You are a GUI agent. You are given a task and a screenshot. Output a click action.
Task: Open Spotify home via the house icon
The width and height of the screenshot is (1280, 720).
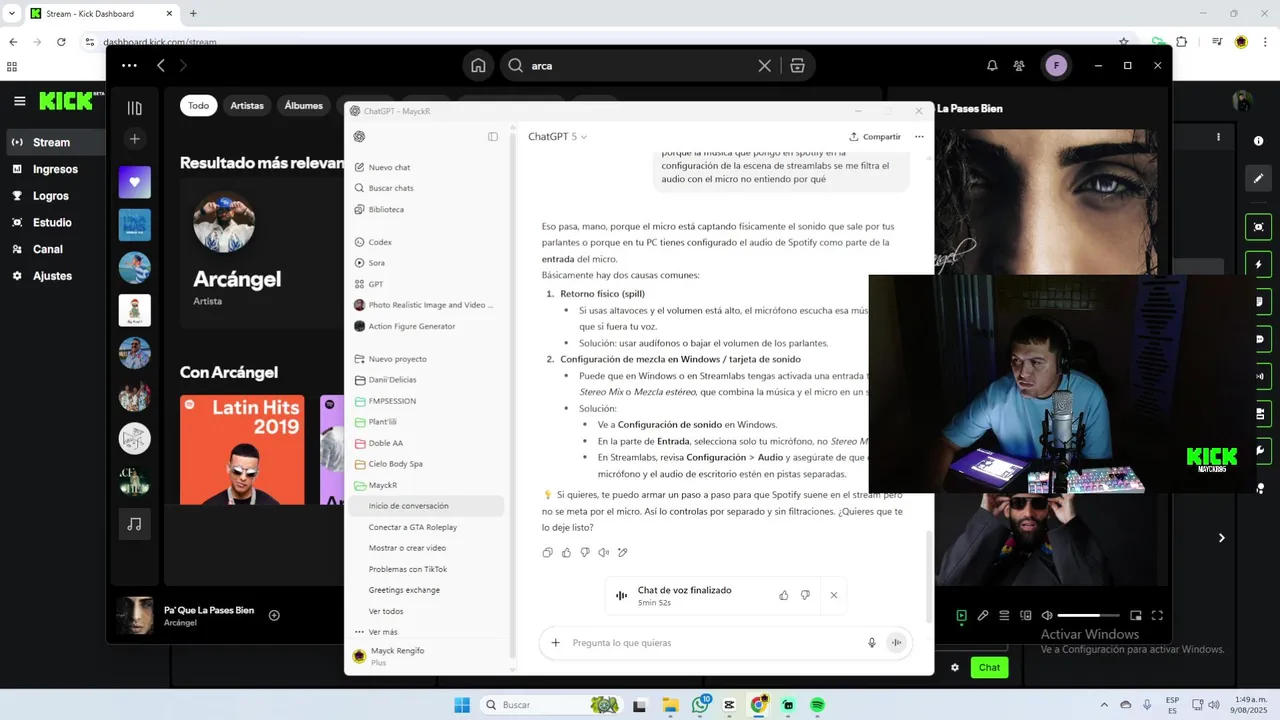tap(478, 65)
